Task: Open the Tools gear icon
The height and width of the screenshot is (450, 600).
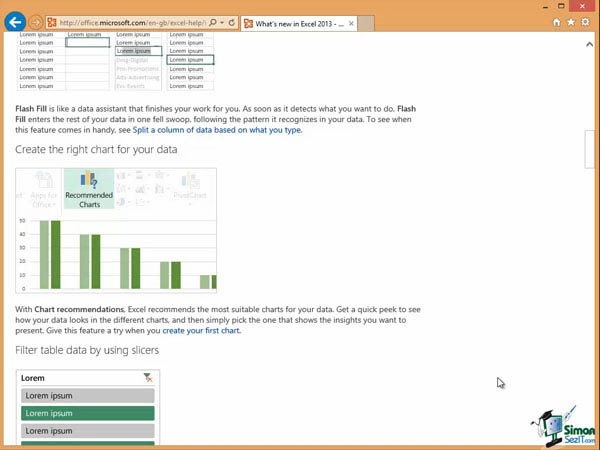Action: (x=585, y=22)
